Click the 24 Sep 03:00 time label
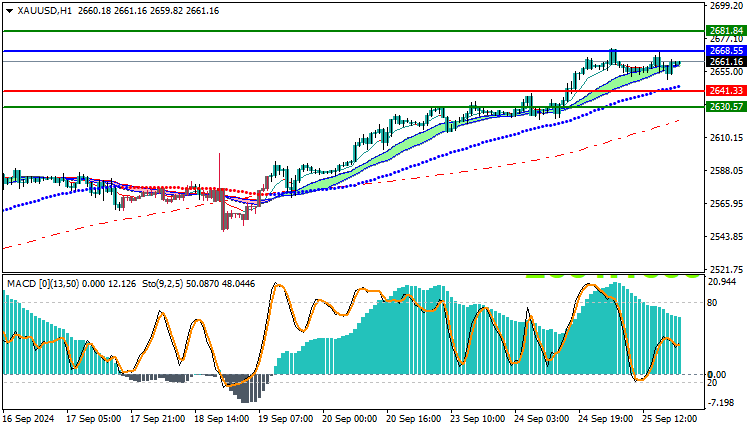This screenshot has height=430, width=750. (541, 419)
